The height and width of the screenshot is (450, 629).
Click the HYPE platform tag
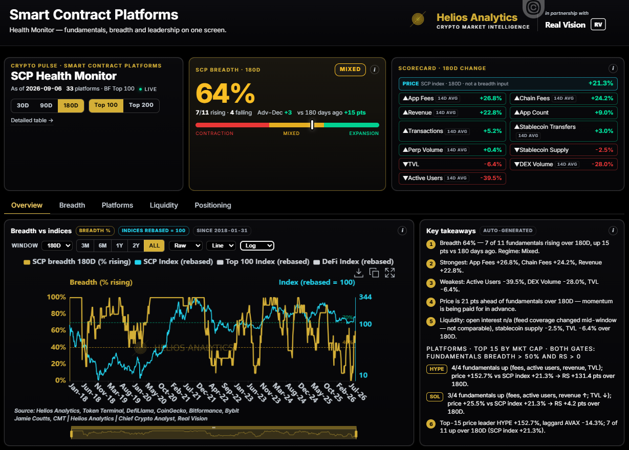tap(436, 369)
